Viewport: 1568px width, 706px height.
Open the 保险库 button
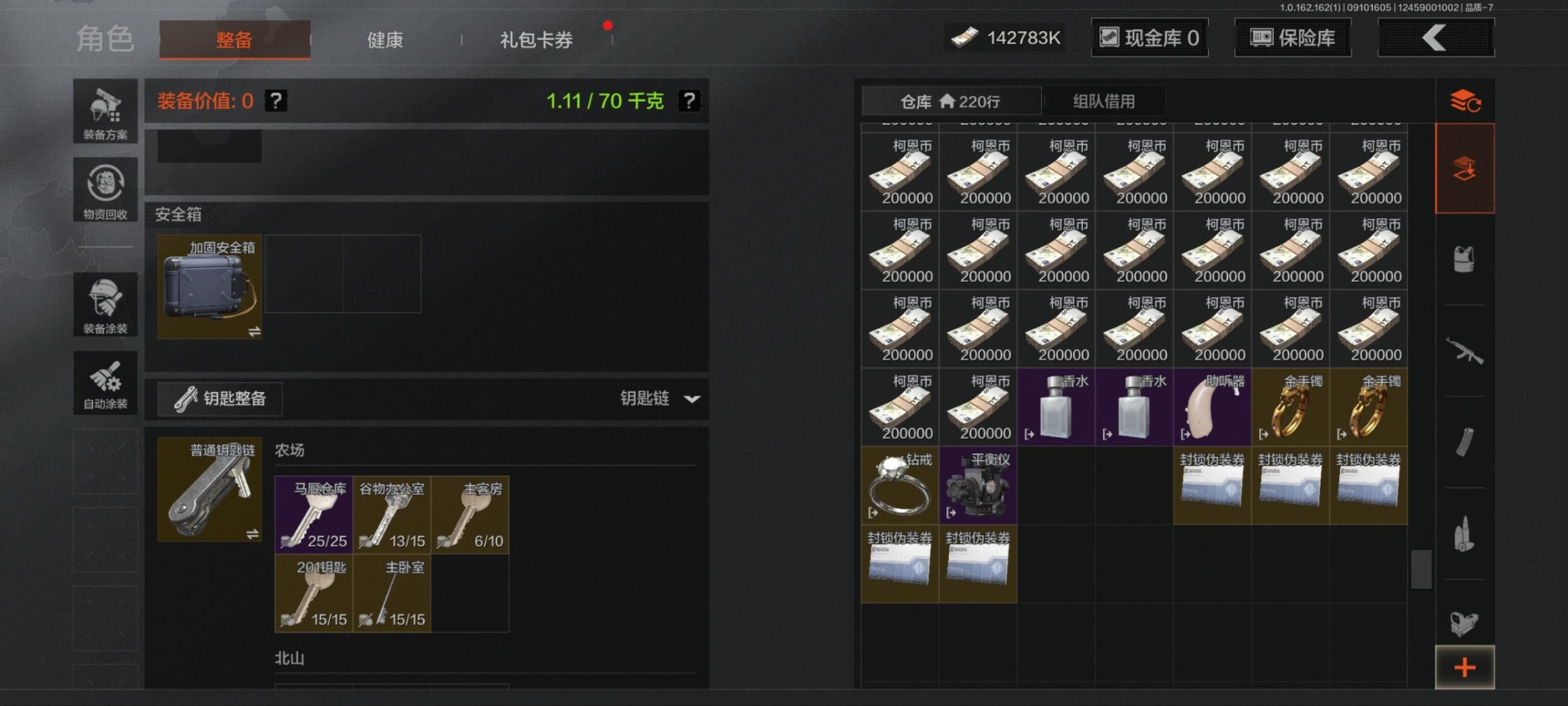(1293, 38)
